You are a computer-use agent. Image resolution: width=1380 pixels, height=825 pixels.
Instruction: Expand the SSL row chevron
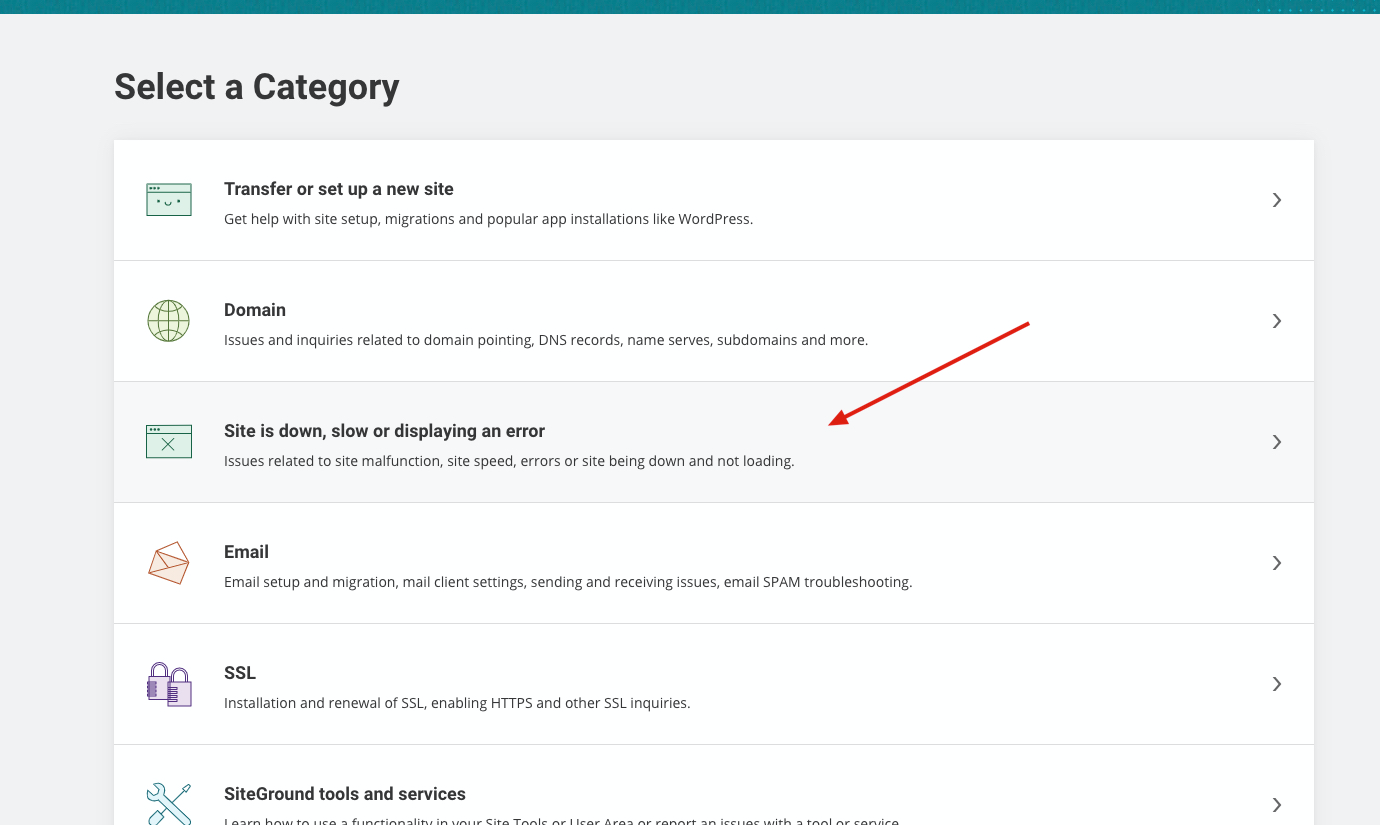1276,683
